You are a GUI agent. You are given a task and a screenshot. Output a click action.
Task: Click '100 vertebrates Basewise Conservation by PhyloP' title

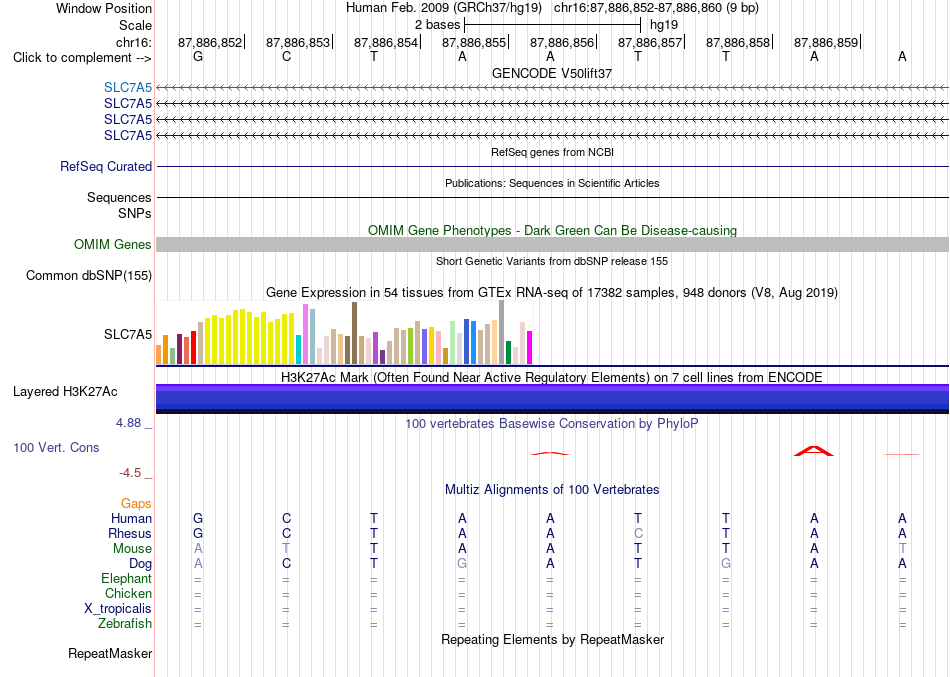(x=552, y=424)
